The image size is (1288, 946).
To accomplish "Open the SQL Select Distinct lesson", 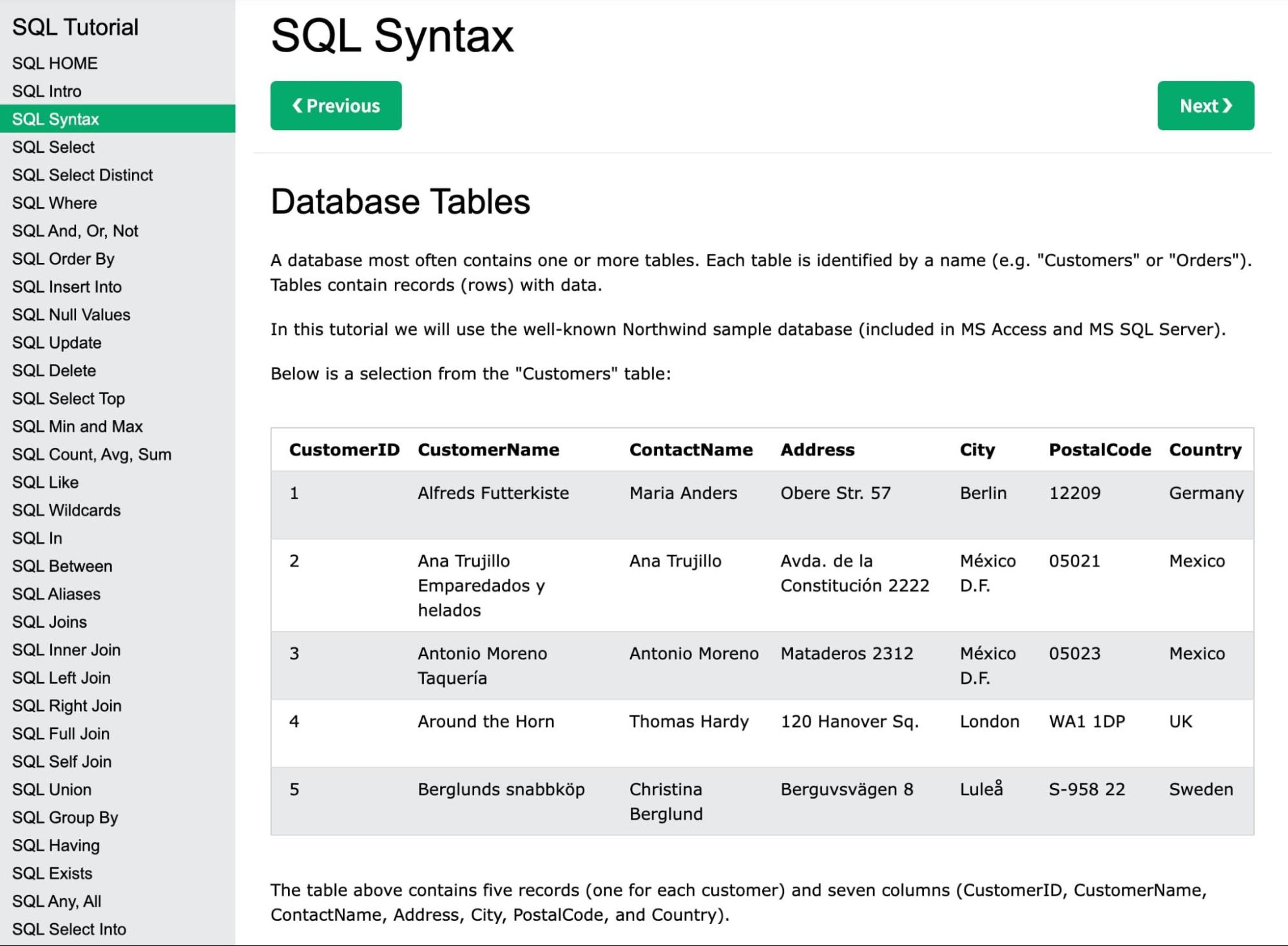I will click(x=82, y=175).
